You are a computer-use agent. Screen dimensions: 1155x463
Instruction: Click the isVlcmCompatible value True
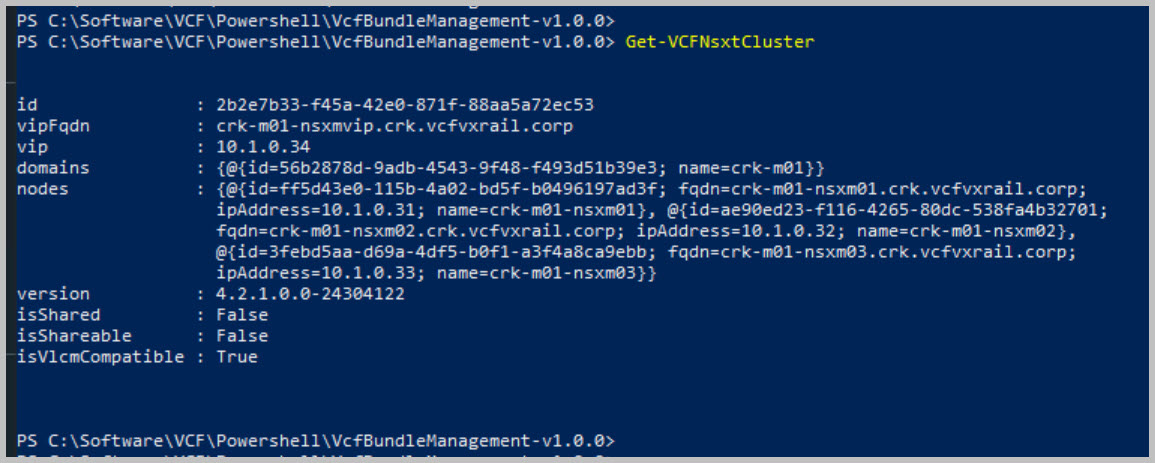tap(237, 357)
